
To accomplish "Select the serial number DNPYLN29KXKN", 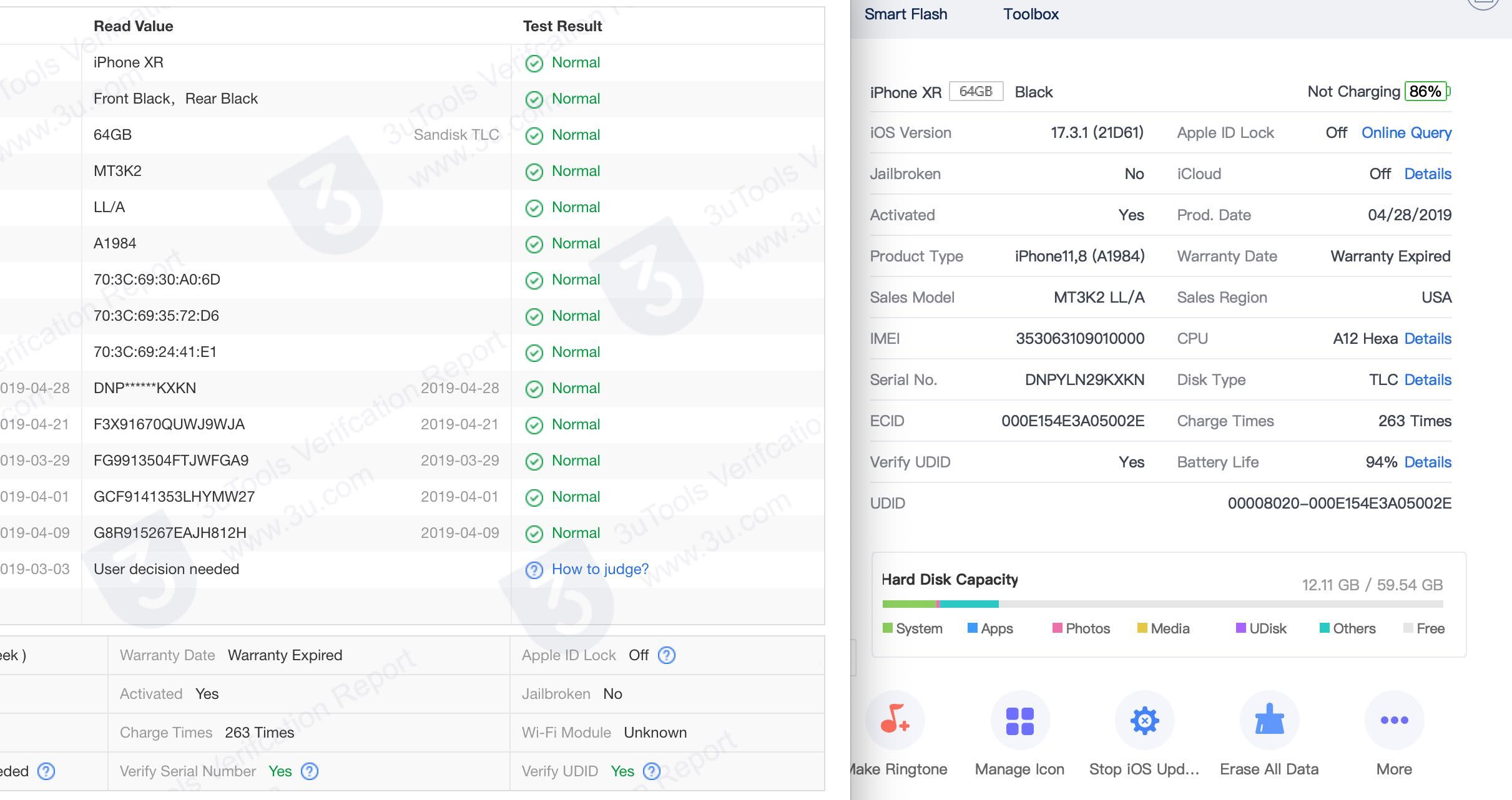I will pyautogui.click(x=1084, y=380).
